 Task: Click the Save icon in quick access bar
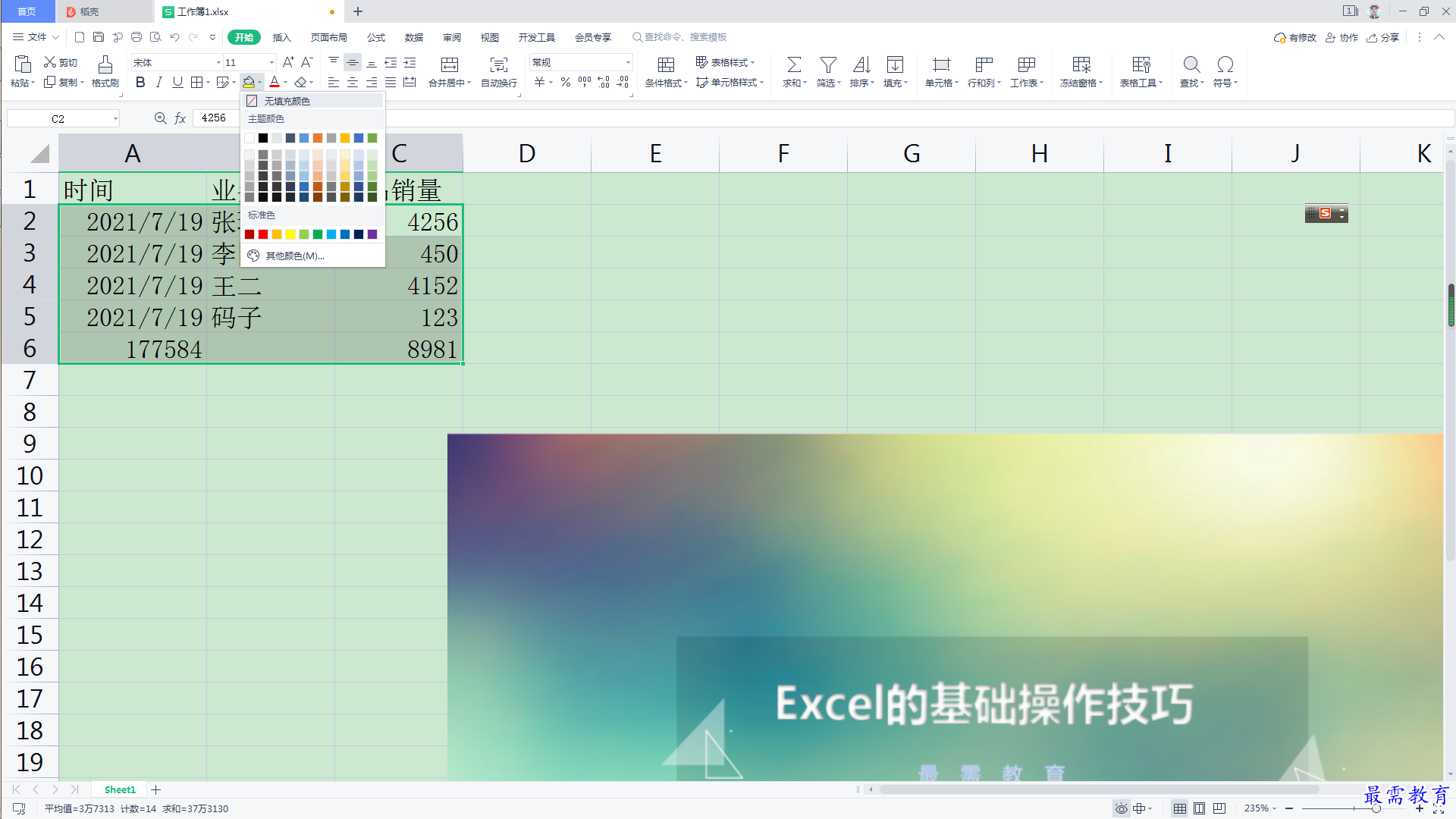99,36
